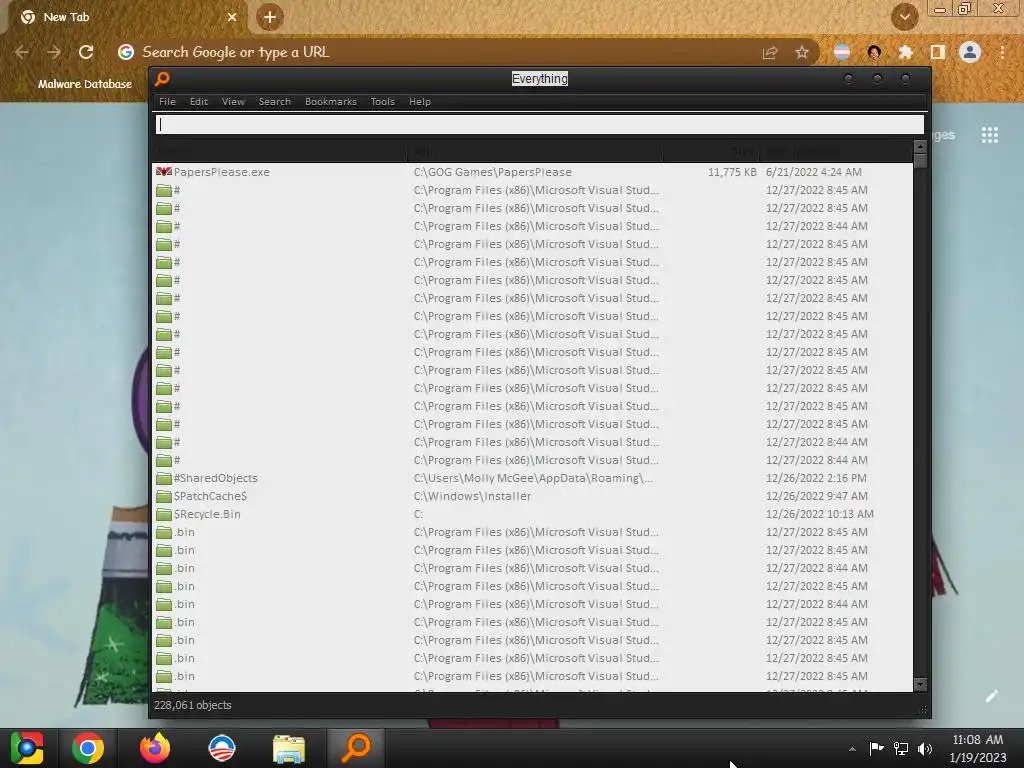Click the round avatar extension icon in Chrome
This screenshot has height=768, width=1024.
(x=874, y=52)
